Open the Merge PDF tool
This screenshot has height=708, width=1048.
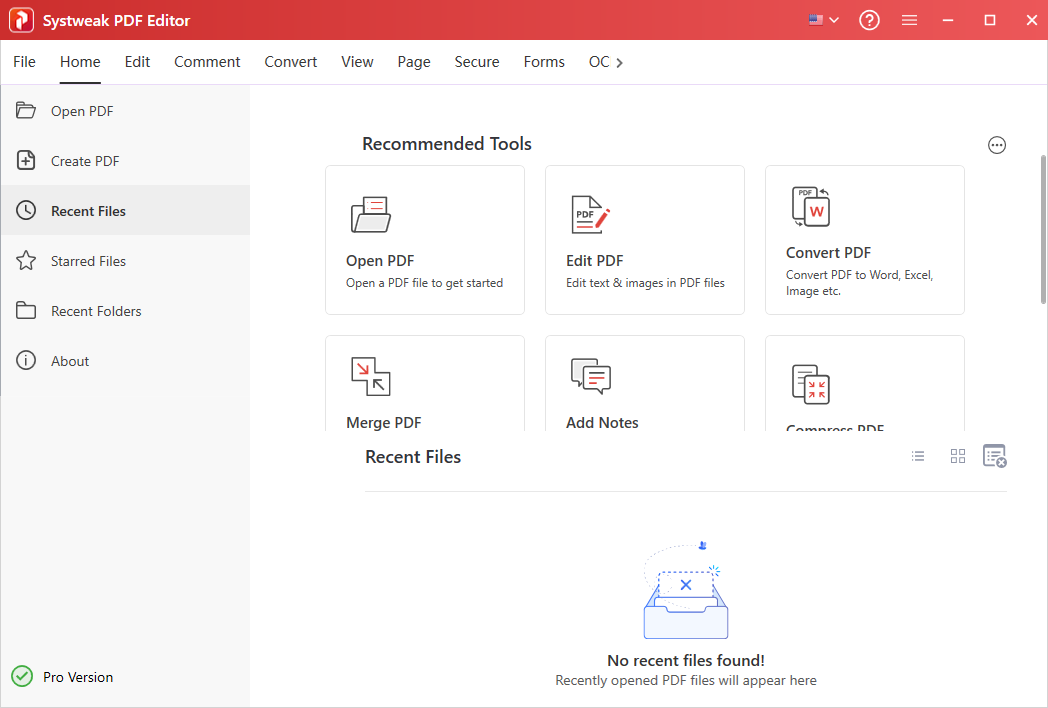[x=424, y=390]
